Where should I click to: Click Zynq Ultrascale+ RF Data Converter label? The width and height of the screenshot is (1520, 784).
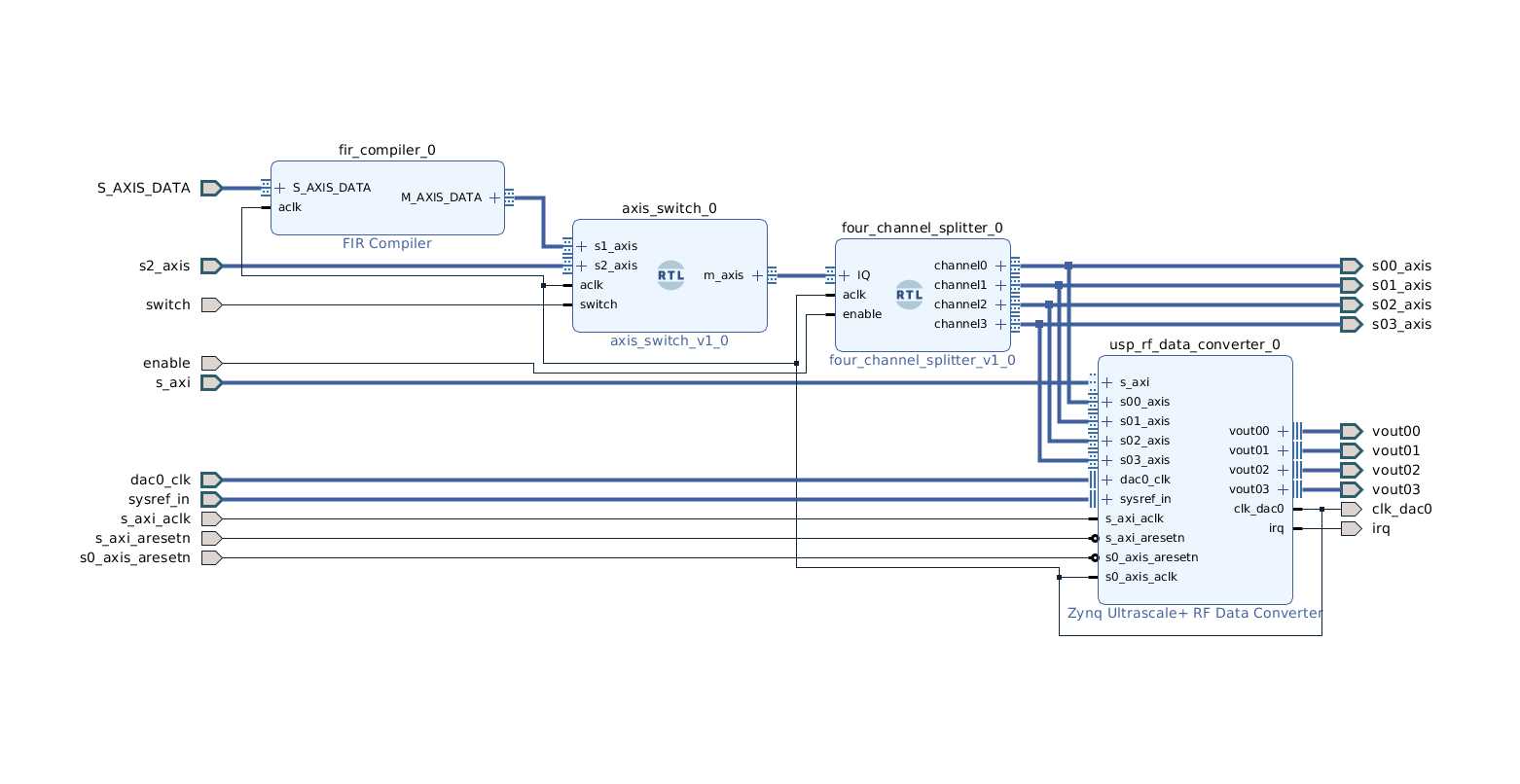pos(1195,613)
